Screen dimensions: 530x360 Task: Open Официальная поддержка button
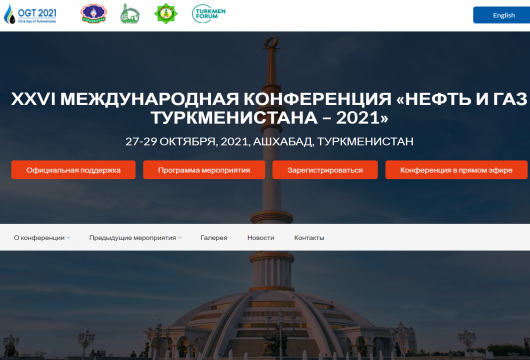(x=73, y=170)
